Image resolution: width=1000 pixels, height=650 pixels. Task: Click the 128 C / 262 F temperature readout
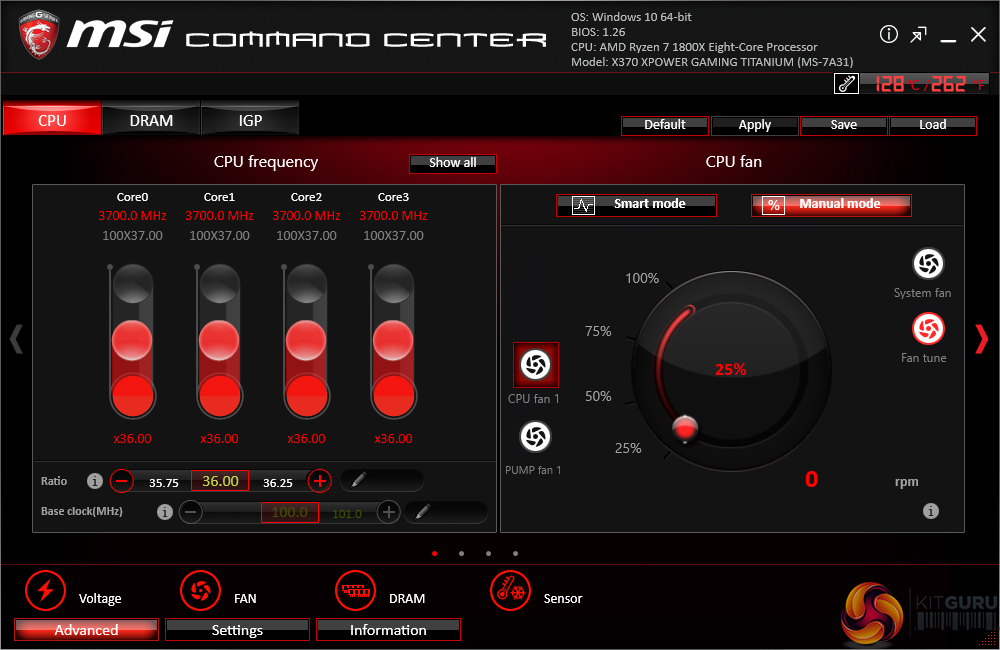pos(923,84)
